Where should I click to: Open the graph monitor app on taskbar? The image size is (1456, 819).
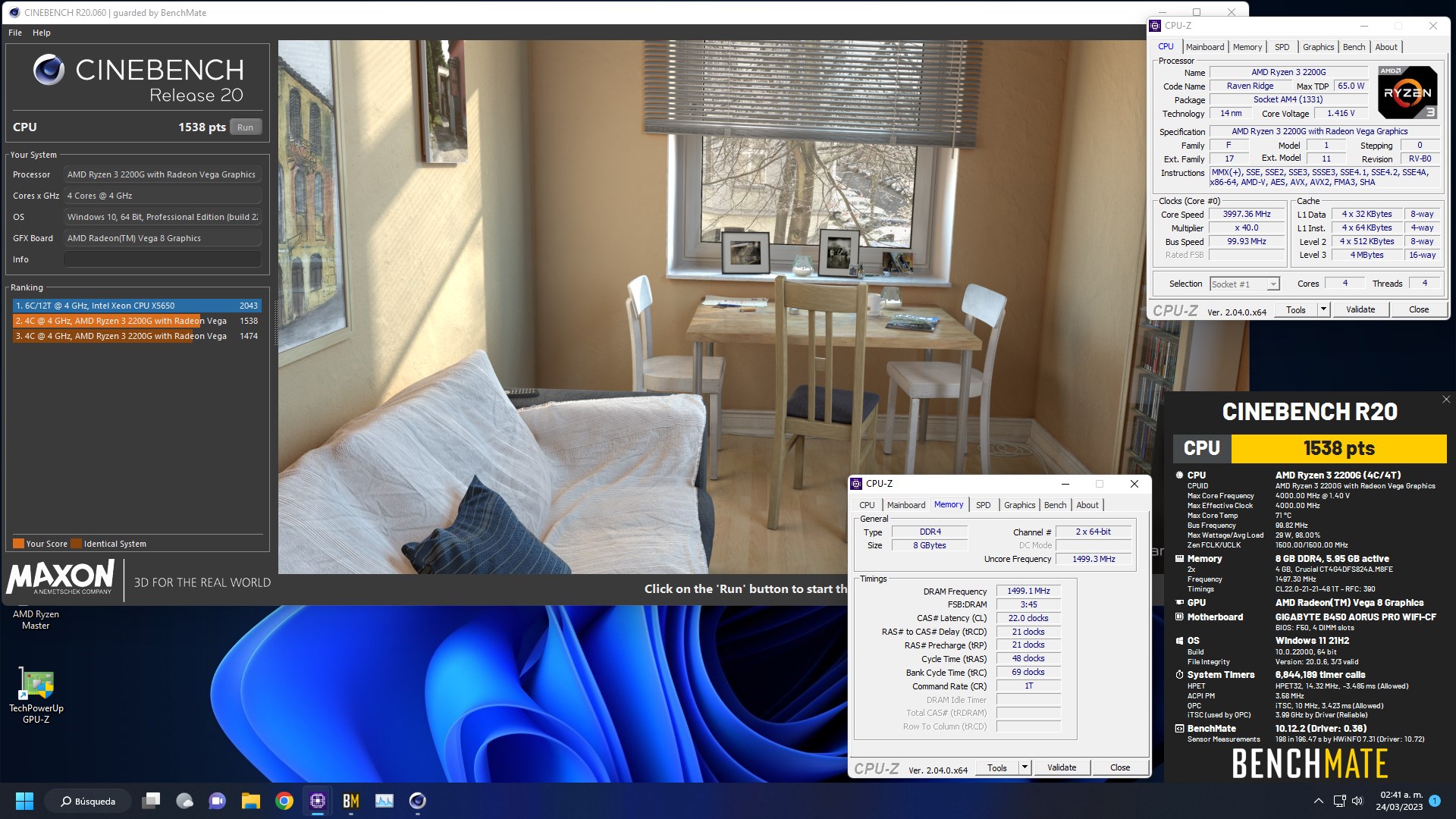tap(384, 801)
